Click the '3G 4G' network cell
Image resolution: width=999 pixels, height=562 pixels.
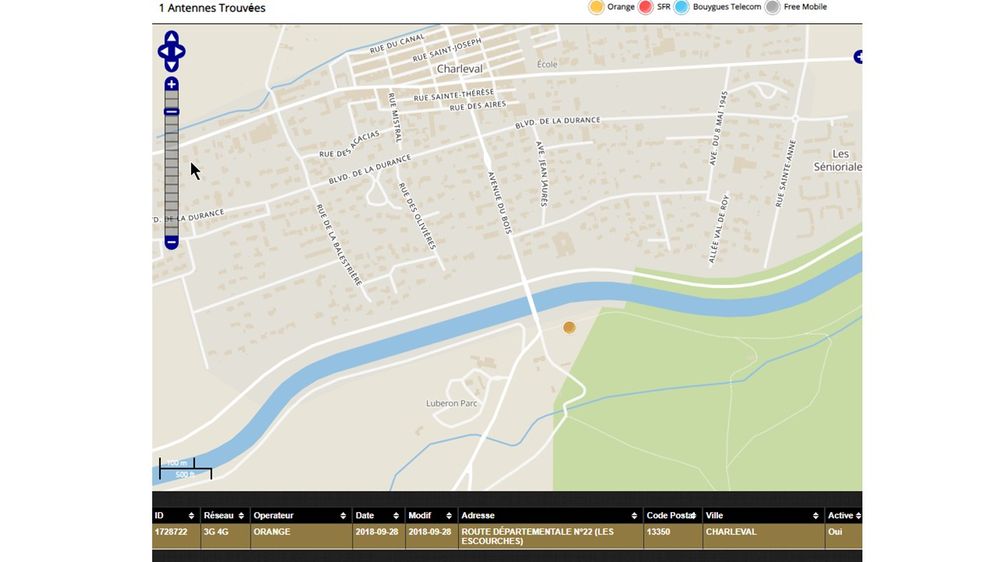click(x=225, y=536)
